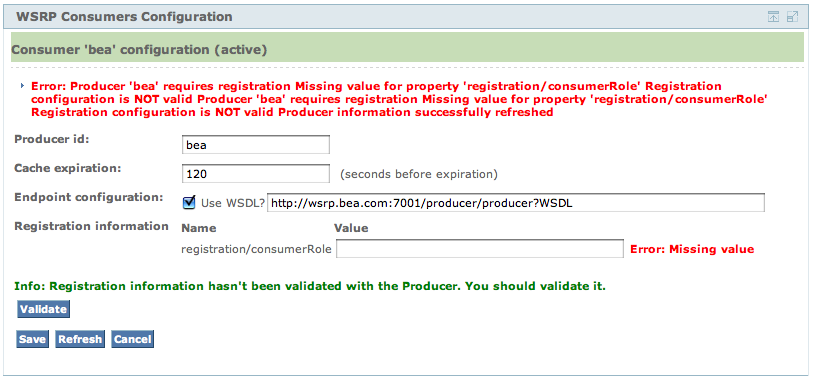Cancel the configuration changes
The image size is (814, 381).
click(x=132, y=339)
